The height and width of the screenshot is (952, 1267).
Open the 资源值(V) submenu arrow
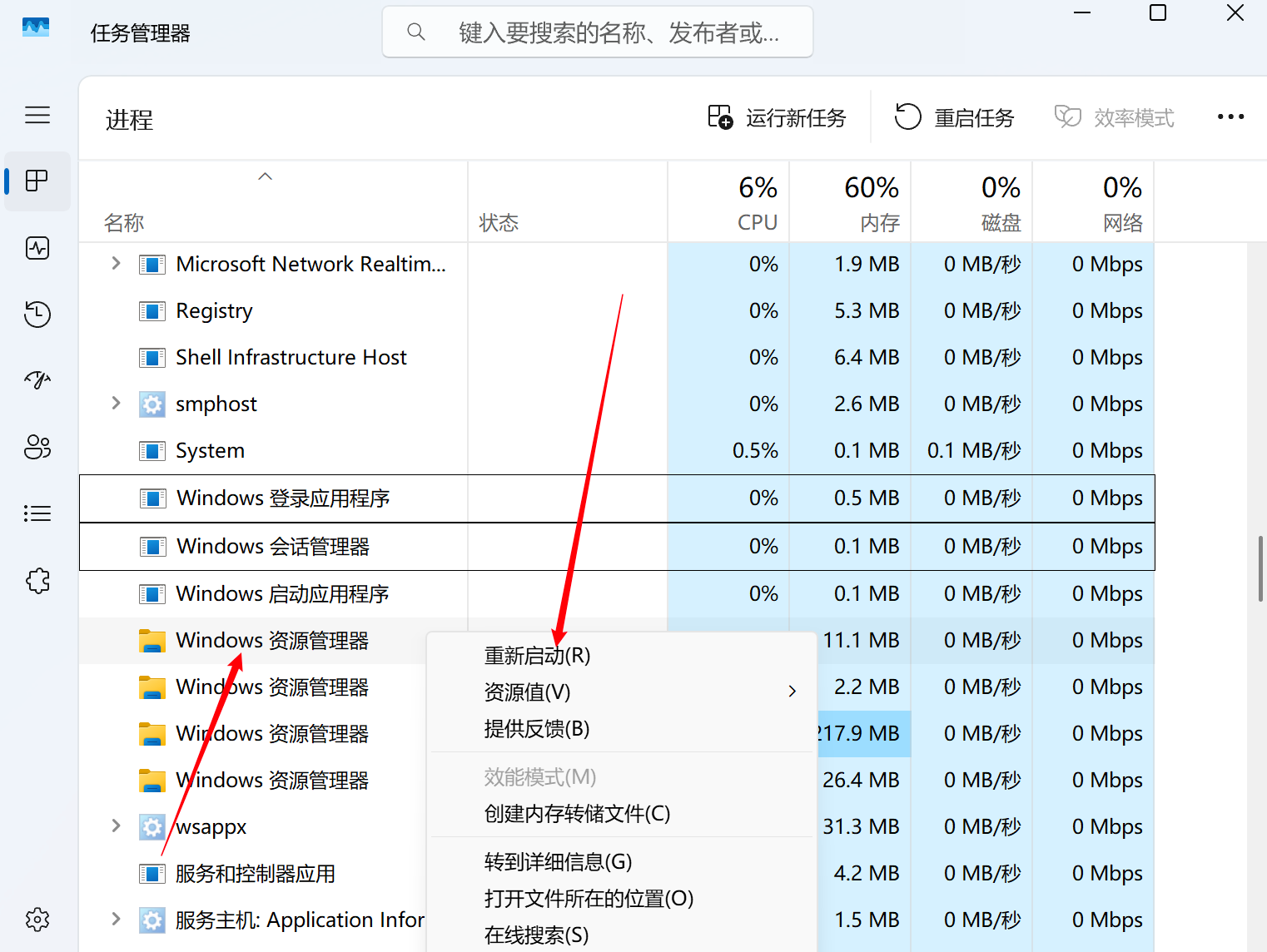pyautogui.click(x=792, y=692)
